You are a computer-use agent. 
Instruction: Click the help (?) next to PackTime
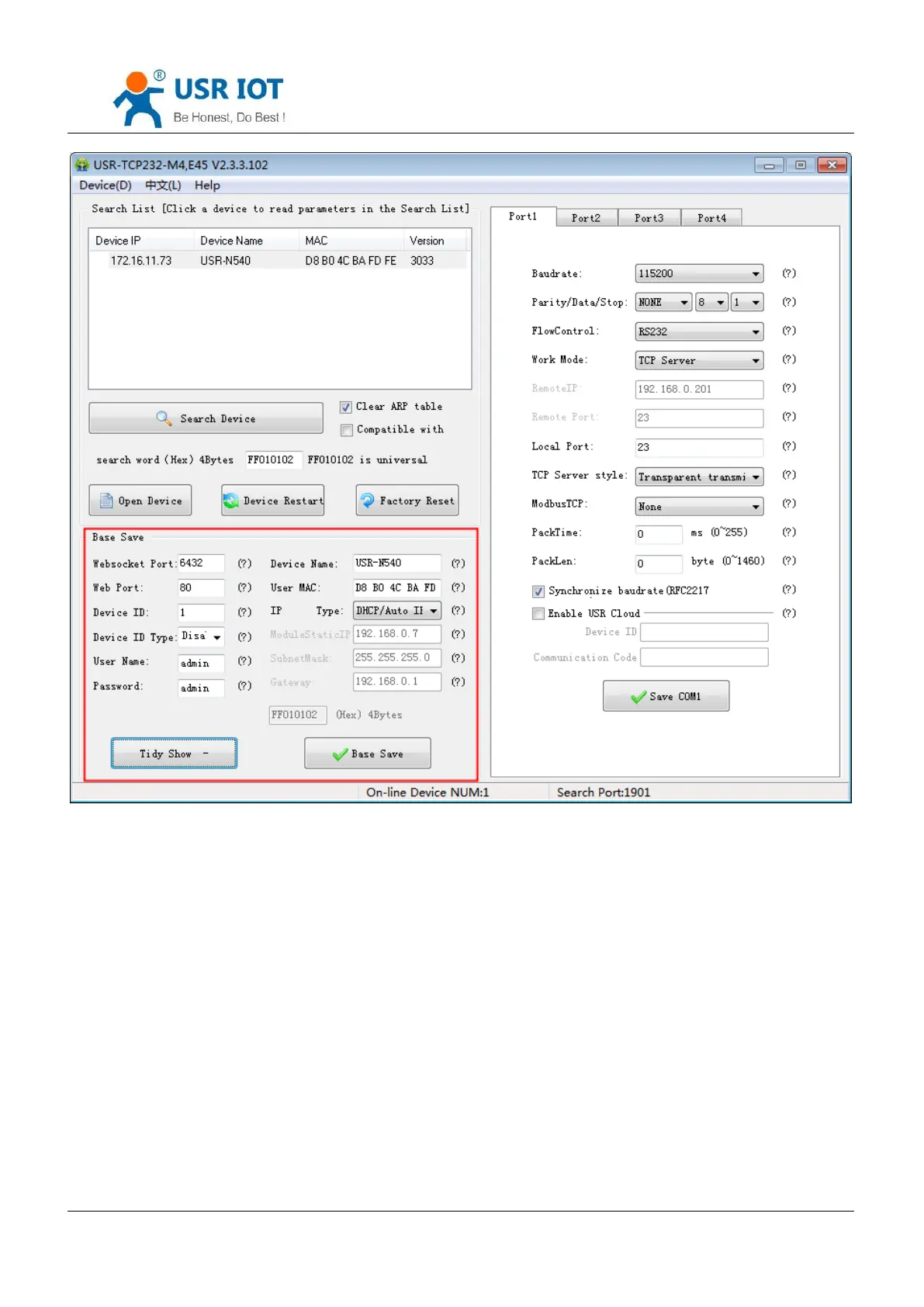[x=789, y=532]
